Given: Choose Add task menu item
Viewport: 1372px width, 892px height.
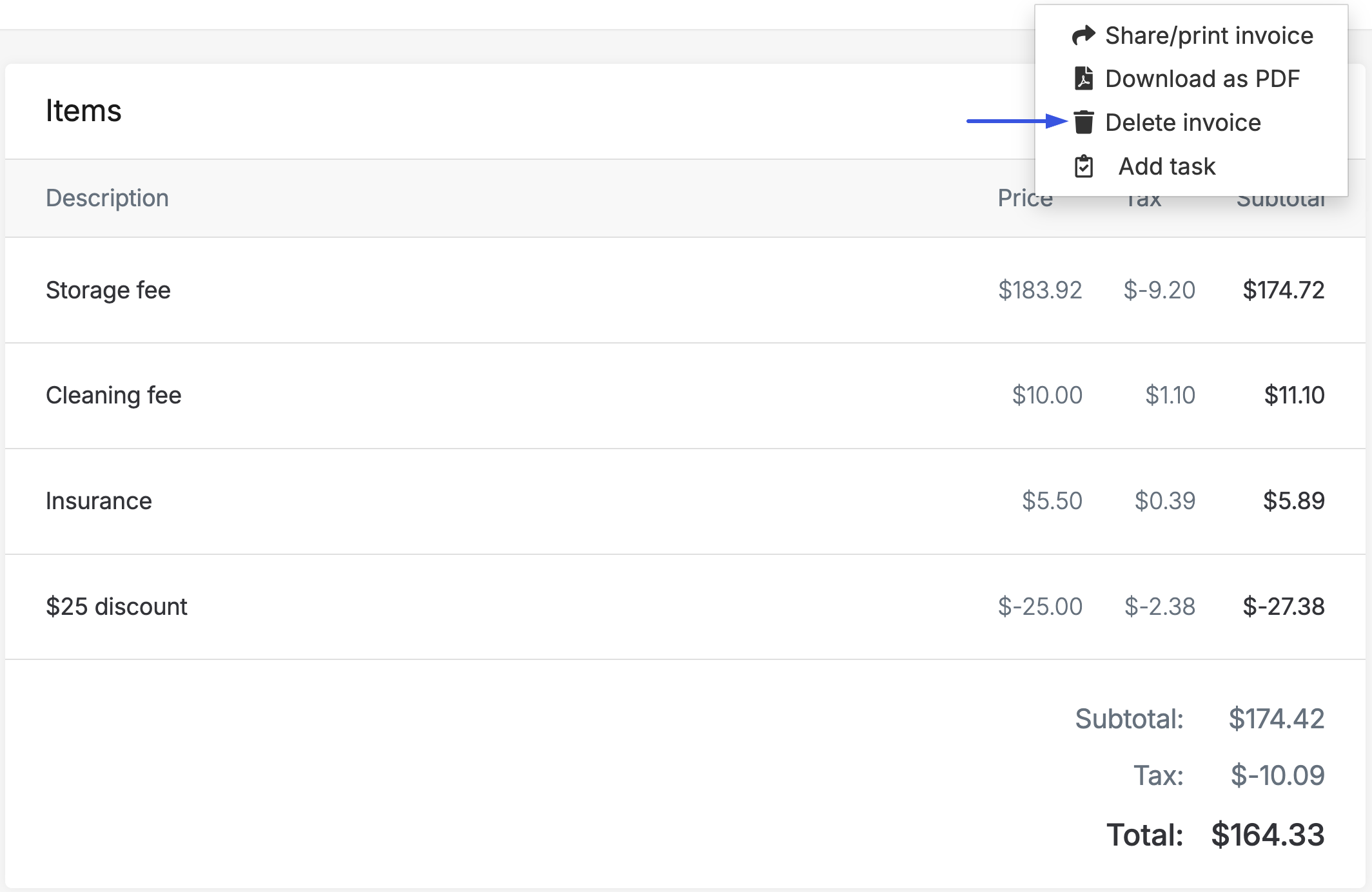Looking at the screenshot, I should pos(1166,166).
